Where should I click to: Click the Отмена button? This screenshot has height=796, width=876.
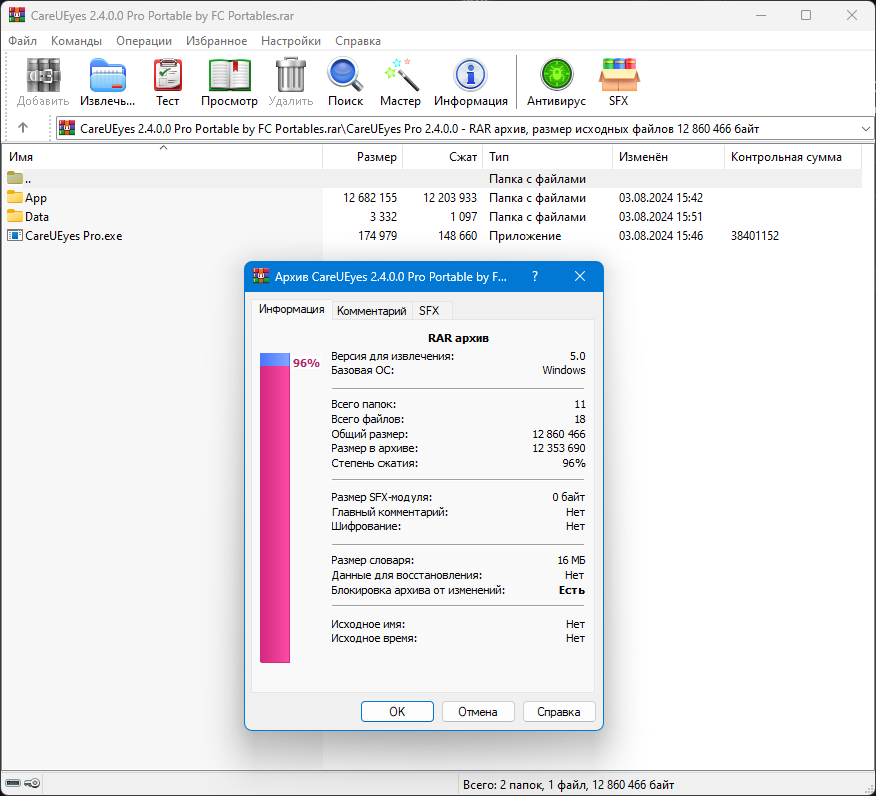tap(478, 712)
